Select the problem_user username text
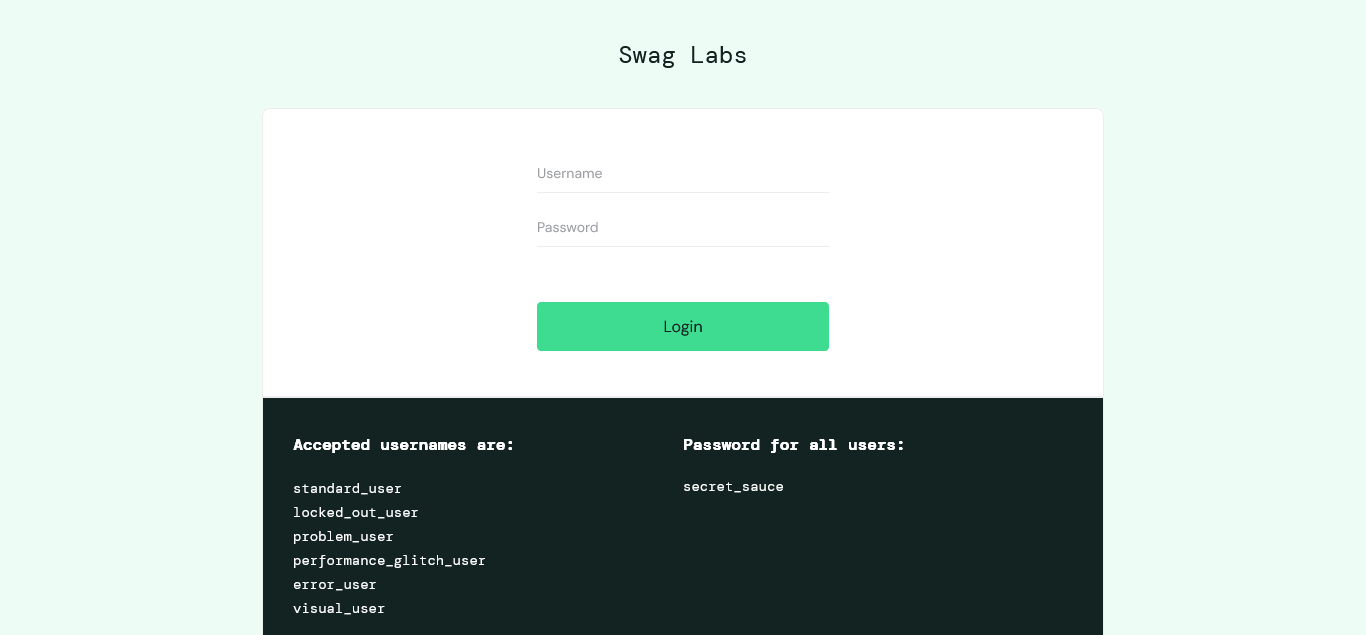The width and height of the screenshot is (1366, 635). coord(343,537)
